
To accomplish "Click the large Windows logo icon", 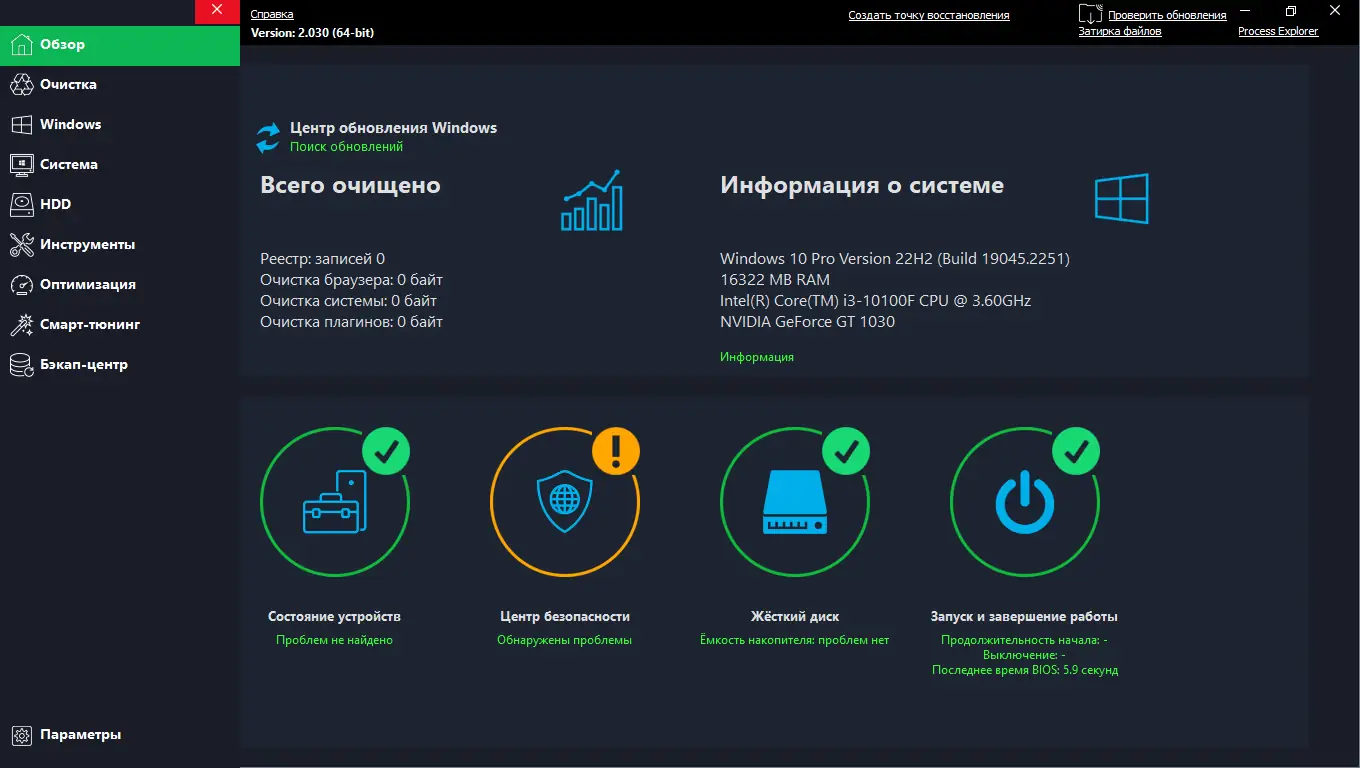I will point(1121,198).
